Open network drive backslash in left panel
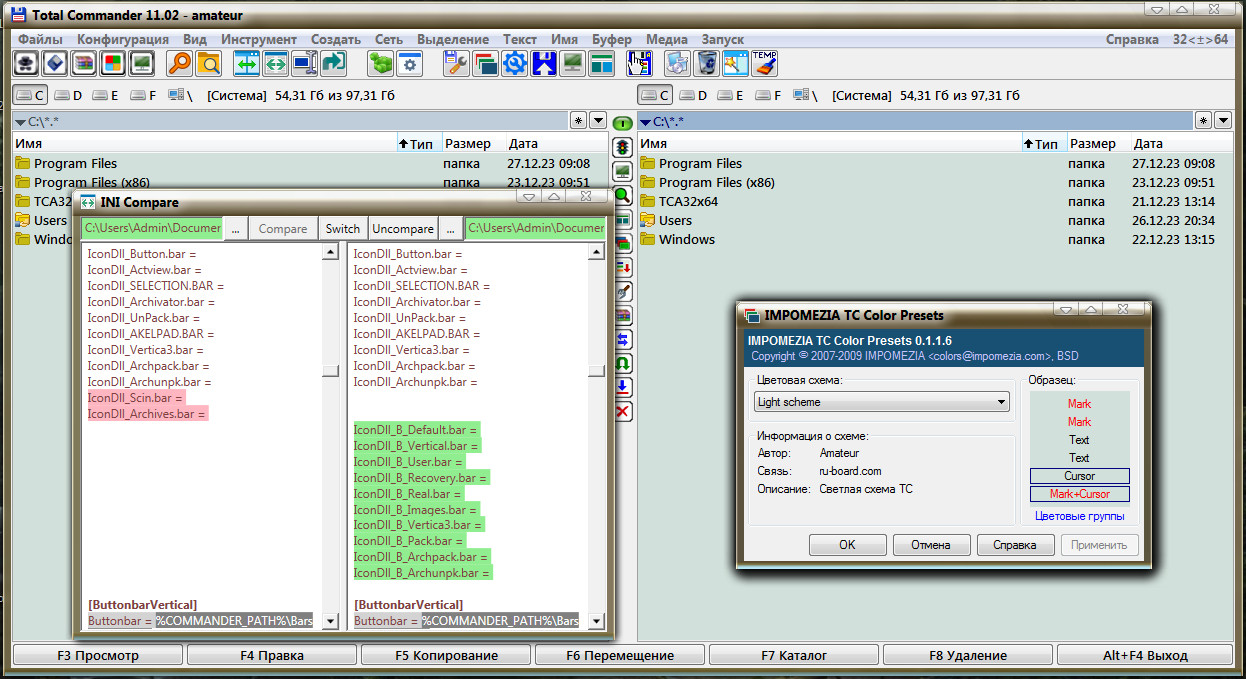1246x679 pixels. click(181, 95)
